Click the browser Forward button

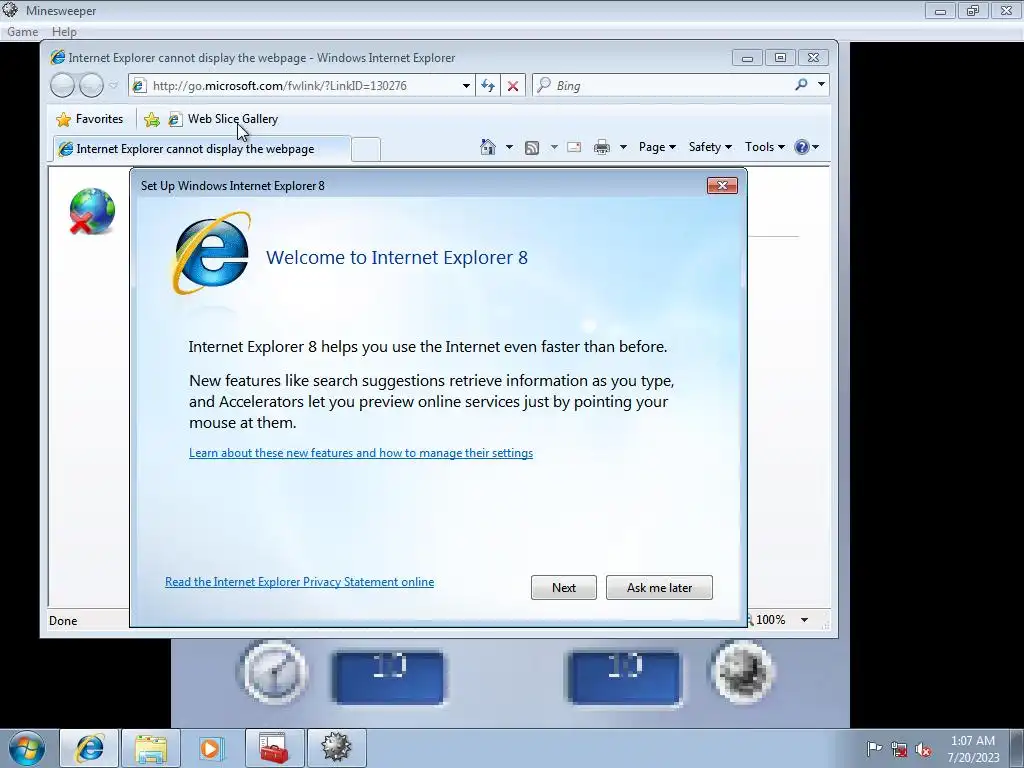(x=91, y=86)
